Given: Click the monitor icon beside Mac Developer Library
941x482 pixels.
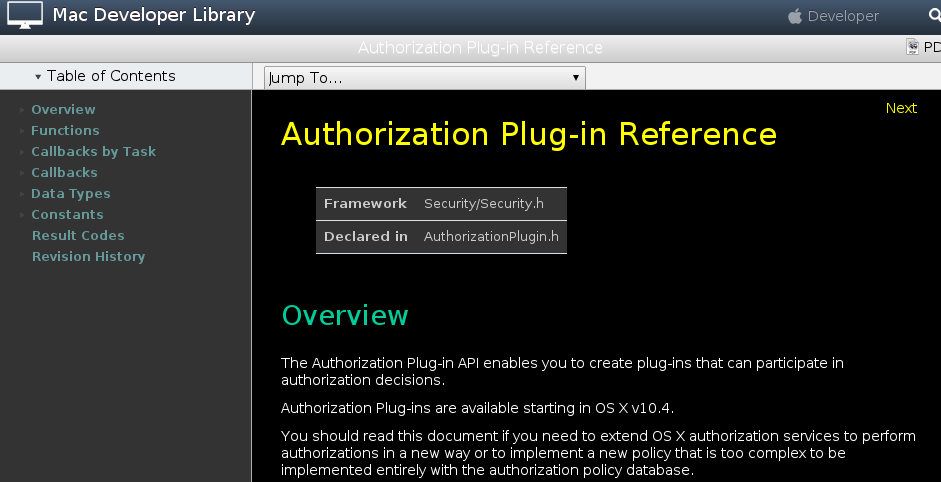Looking at the screenshot, I should [x=25, y=15].
